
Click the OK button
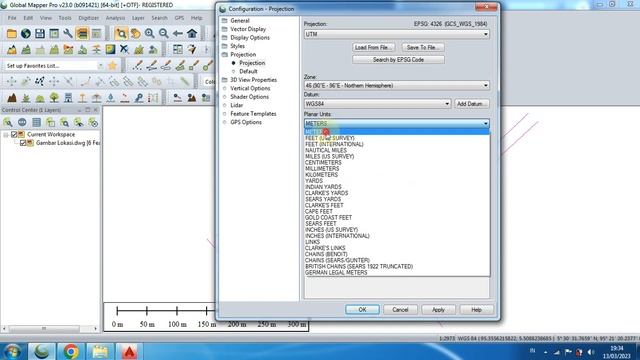pos(362,310)
